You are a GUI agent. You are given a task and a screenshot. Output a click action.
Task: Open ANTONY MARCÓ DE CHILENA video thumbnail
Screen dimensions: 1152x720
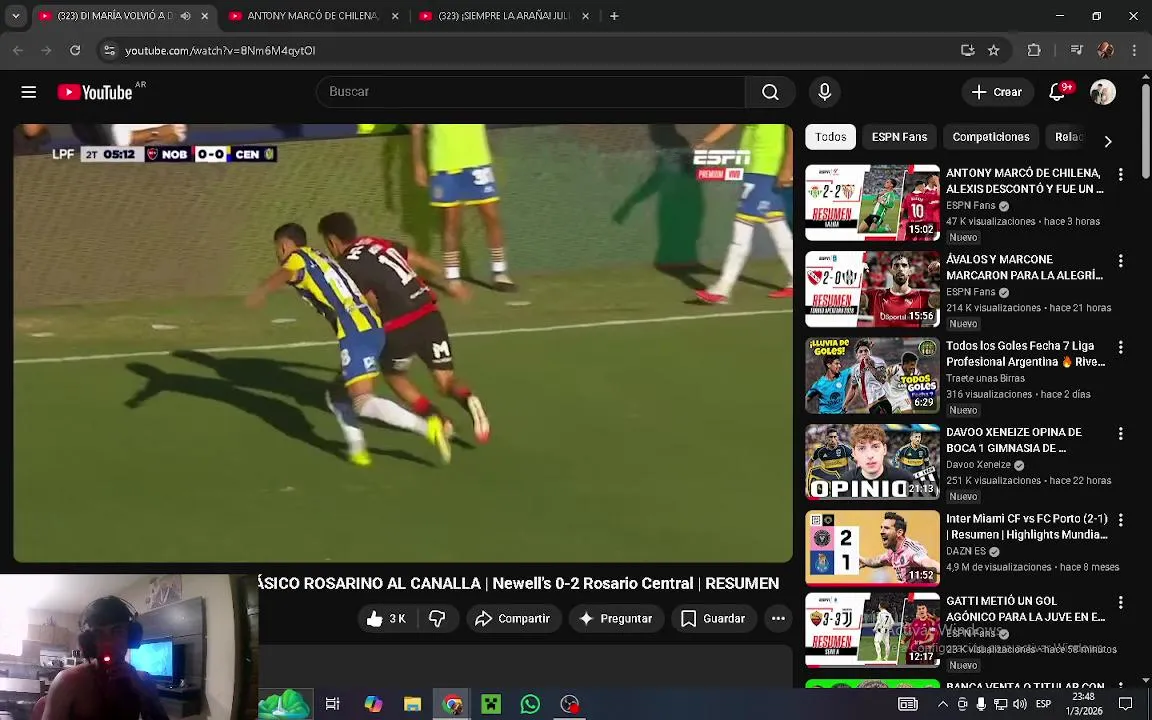[x=872, y=203]
